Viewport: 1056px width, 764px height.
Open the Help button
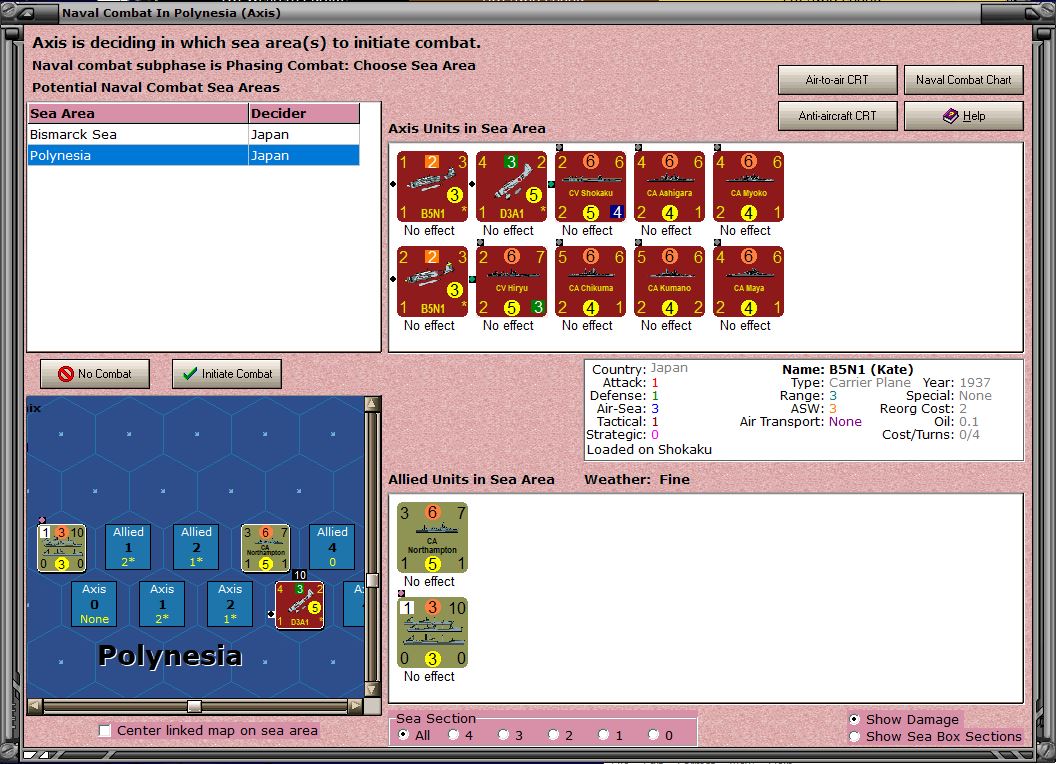(x=963, y=116)
